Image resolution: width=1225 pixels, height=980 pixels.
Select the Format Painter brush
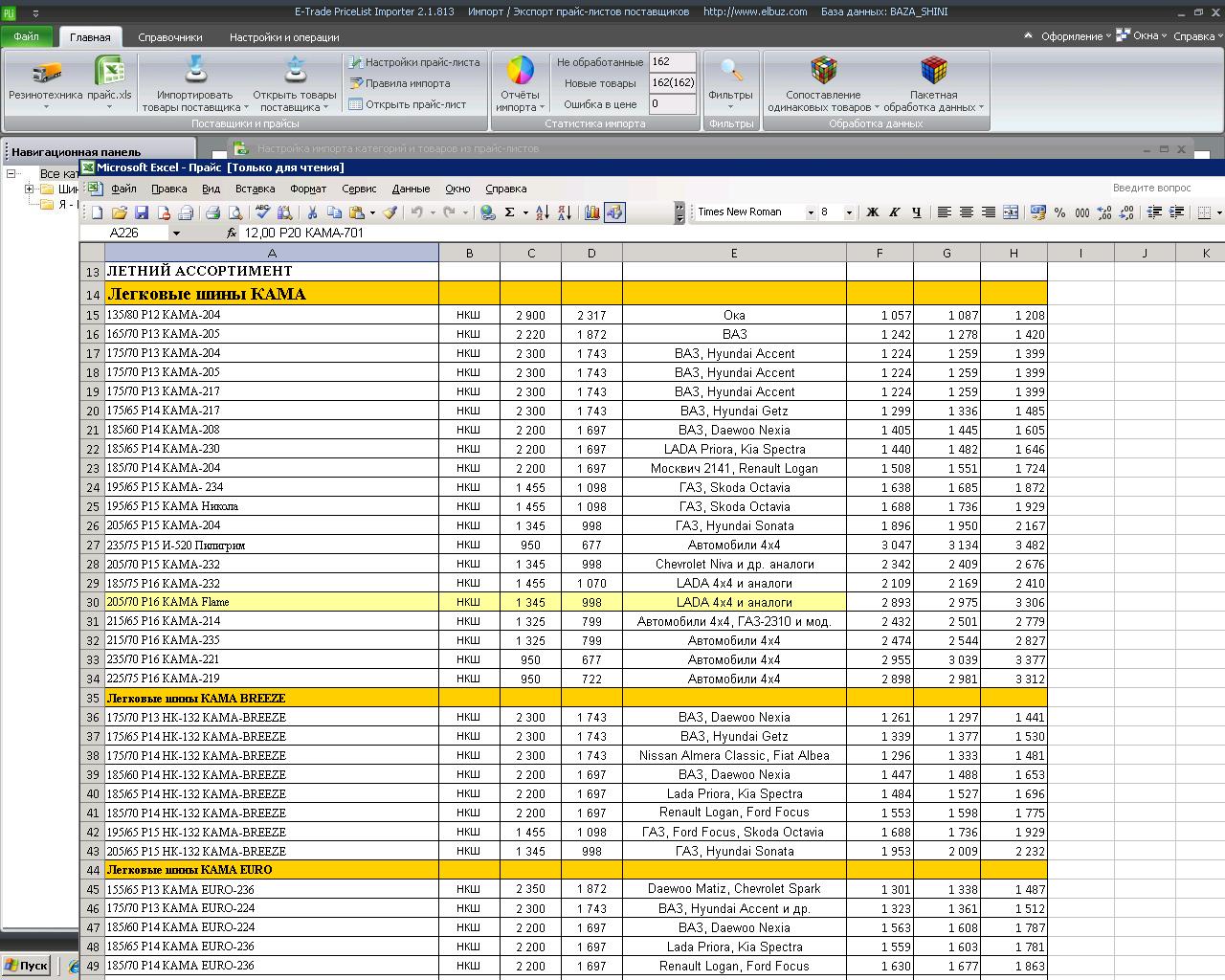pos(390,212)
